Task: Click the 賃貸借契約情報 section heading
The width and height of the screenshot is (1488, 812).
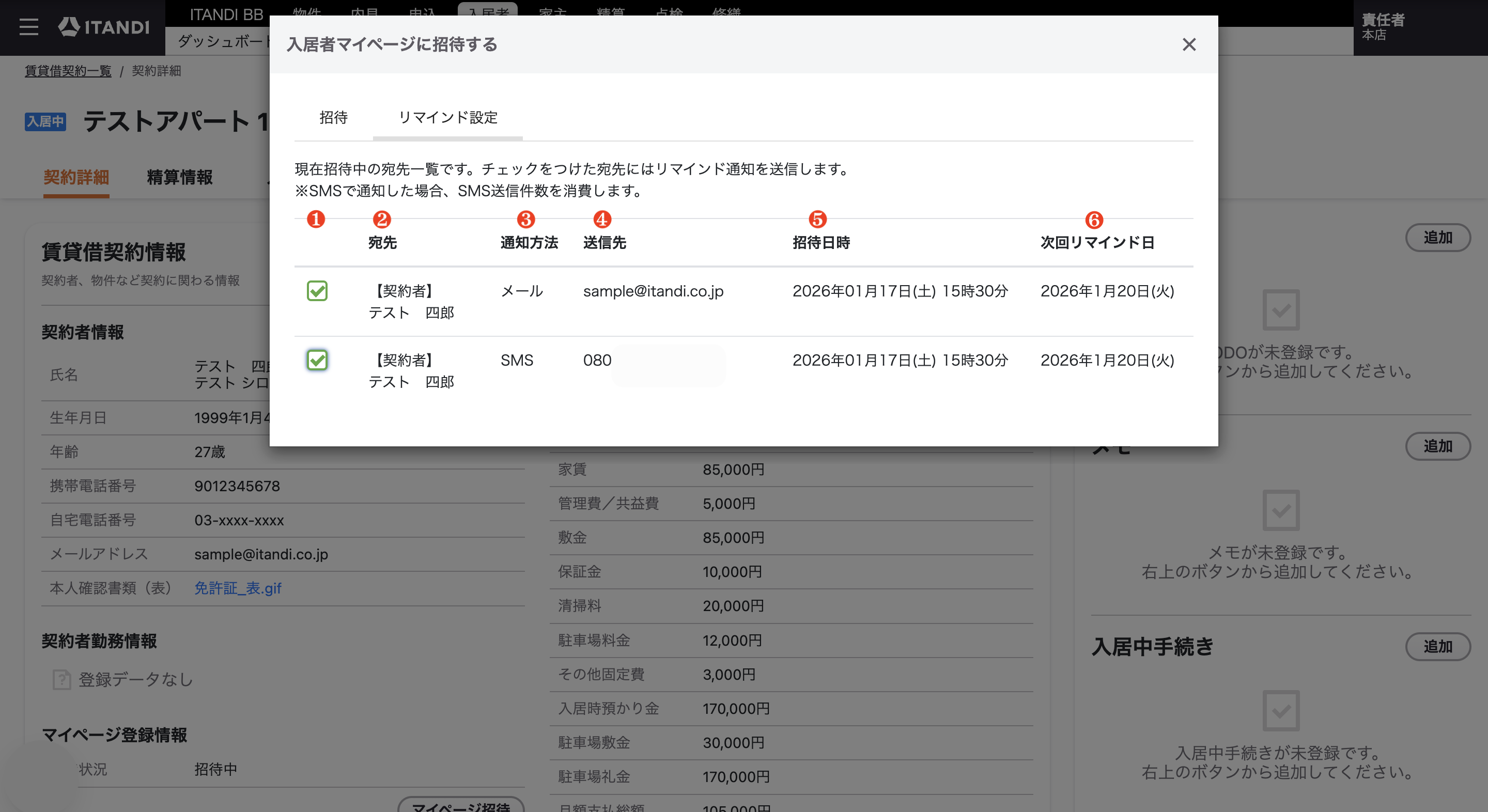Action: [x=114, y=253]
